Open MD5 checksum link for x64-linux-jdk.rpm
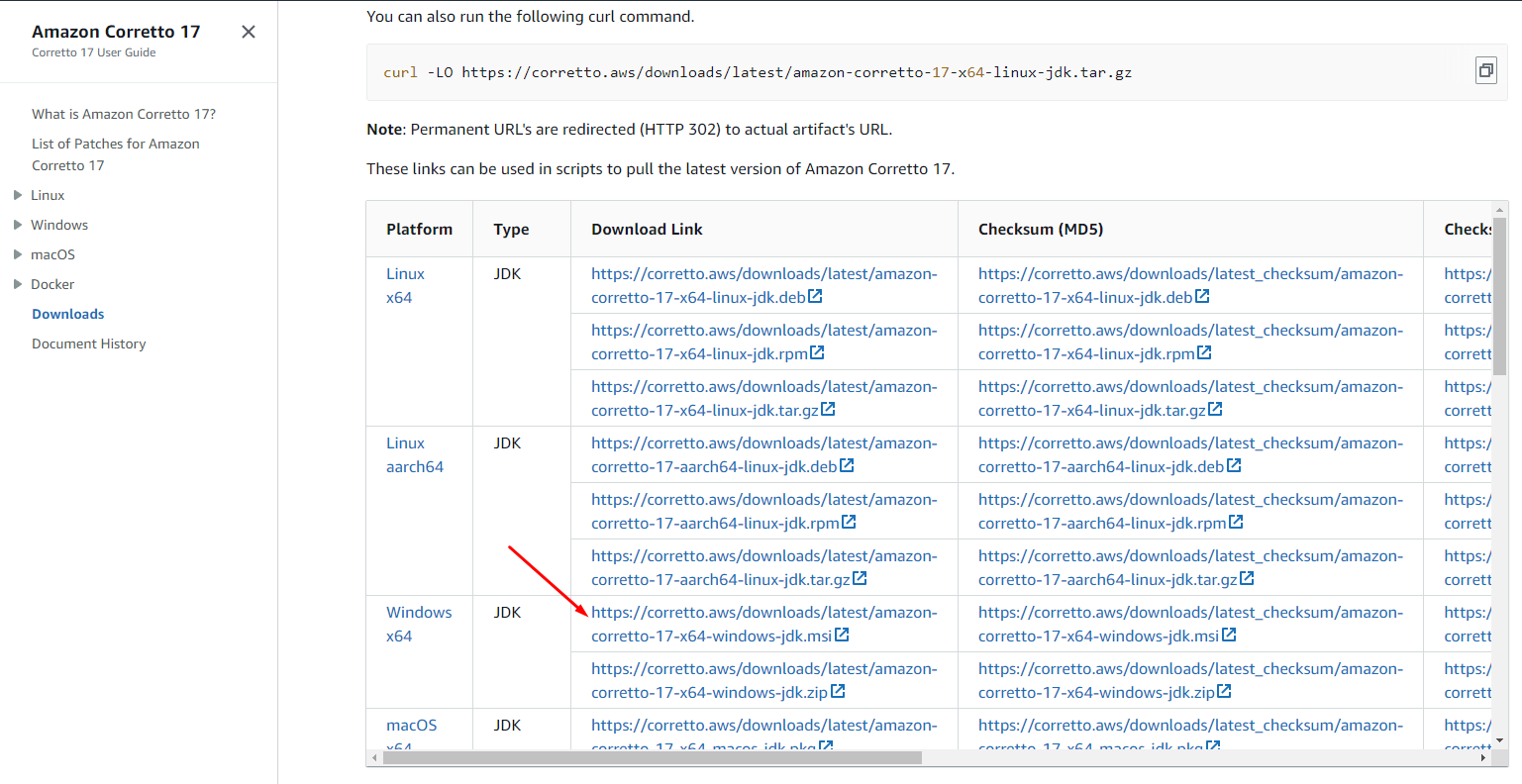1522x784 pixels. 1191,342
